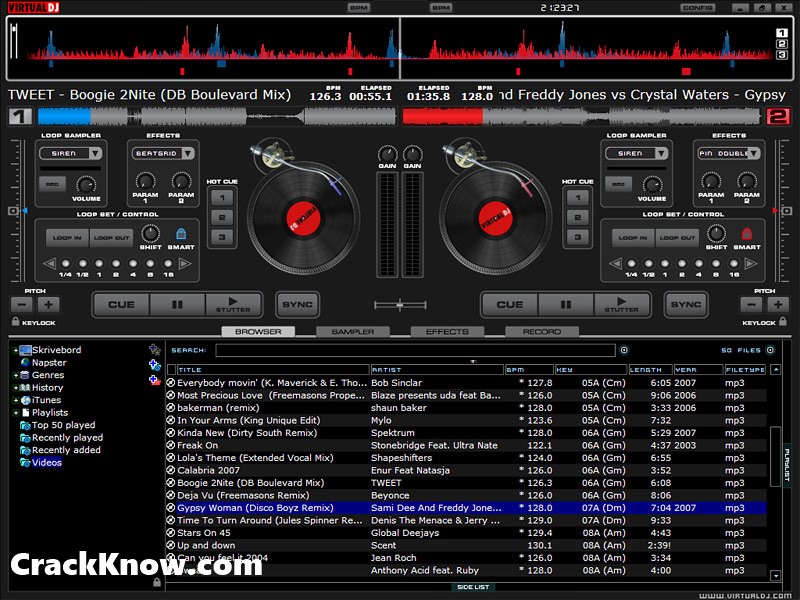Expand the Skrivebord tree node
Image resolution: width=800 pixels, height=600 pixels.
point(16,351)
